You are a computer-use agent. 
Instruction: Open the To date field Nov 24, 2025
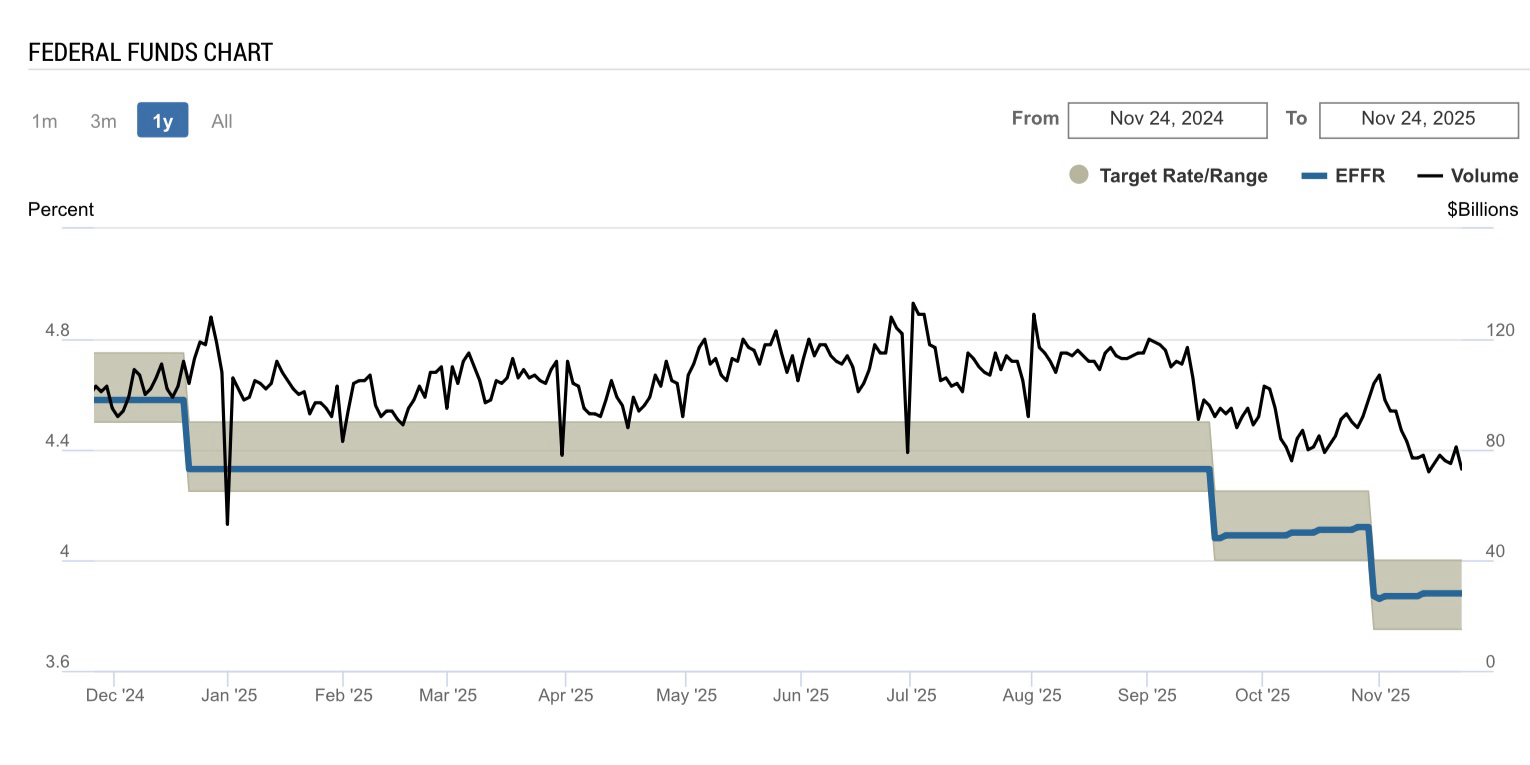point(1417,119)
